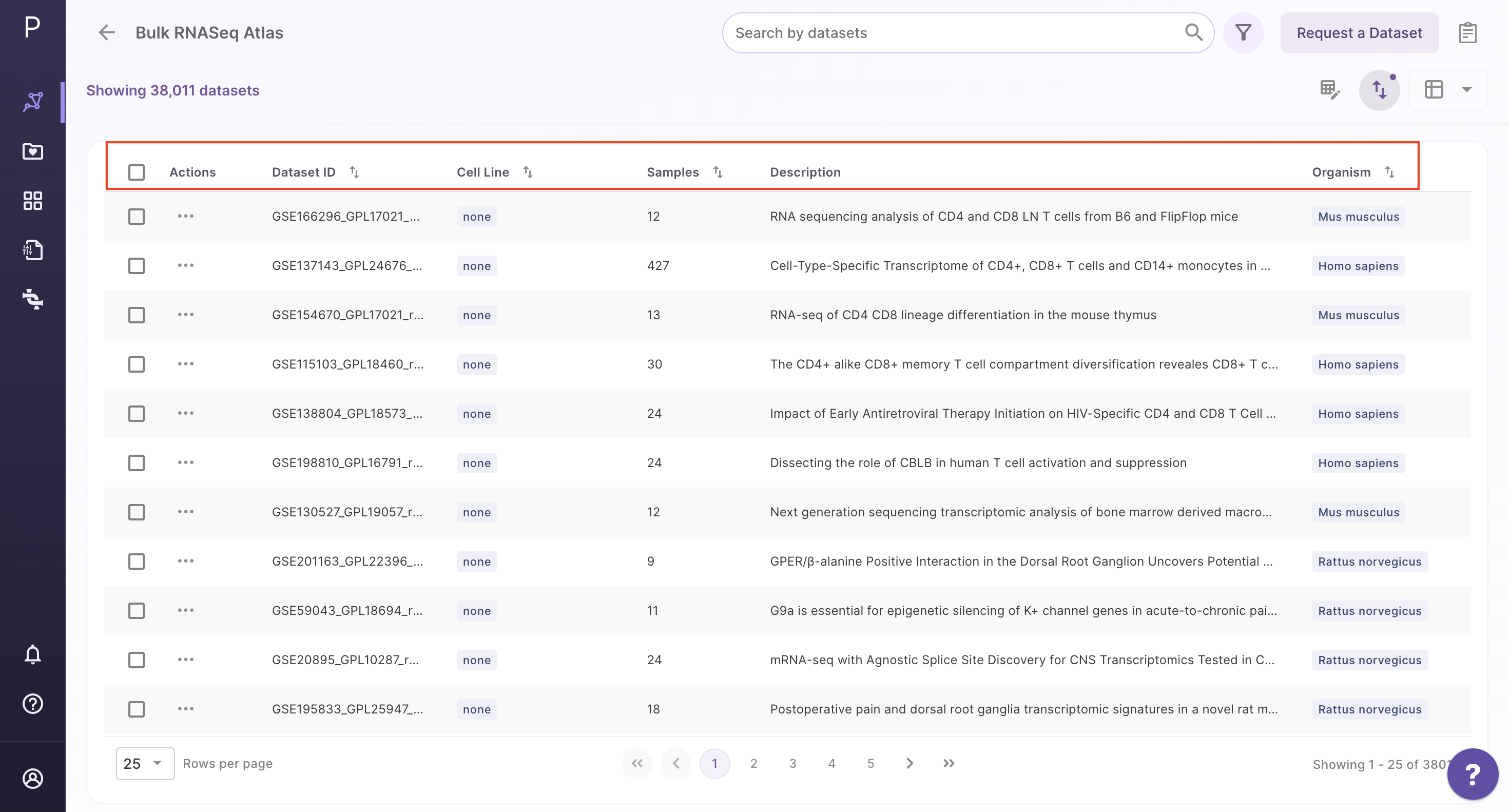The width and height of the screenshot is (1509, 812).
Task: Open the user profile icon in the sidebar
Action: [x=33, y=778]
